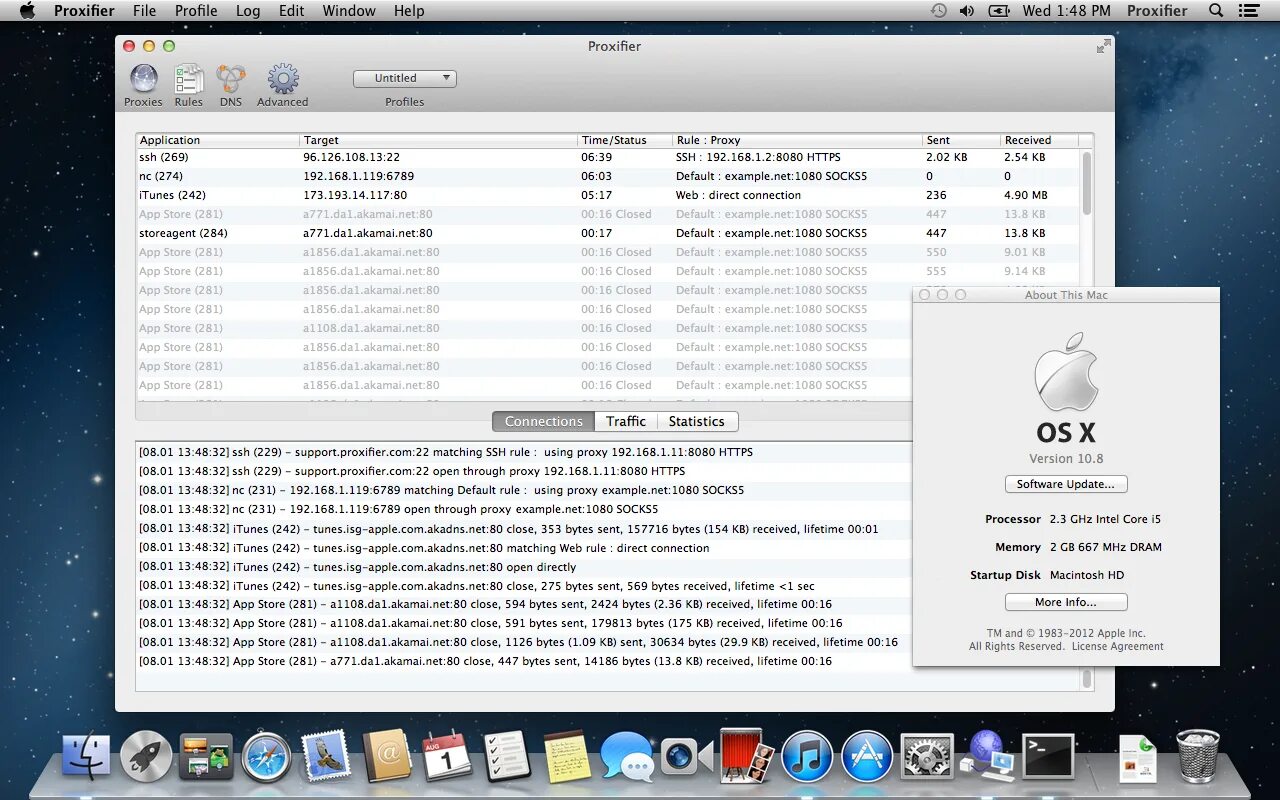The image size is (1280, 800).
Task: Sort by the Received column header
Action: click(x=1040, y=140)
